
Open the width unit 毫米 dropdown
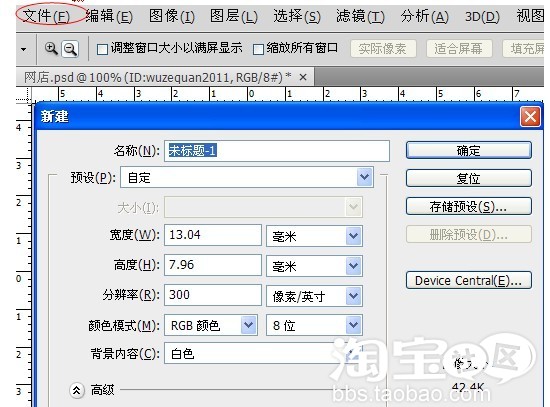(353, 236)
